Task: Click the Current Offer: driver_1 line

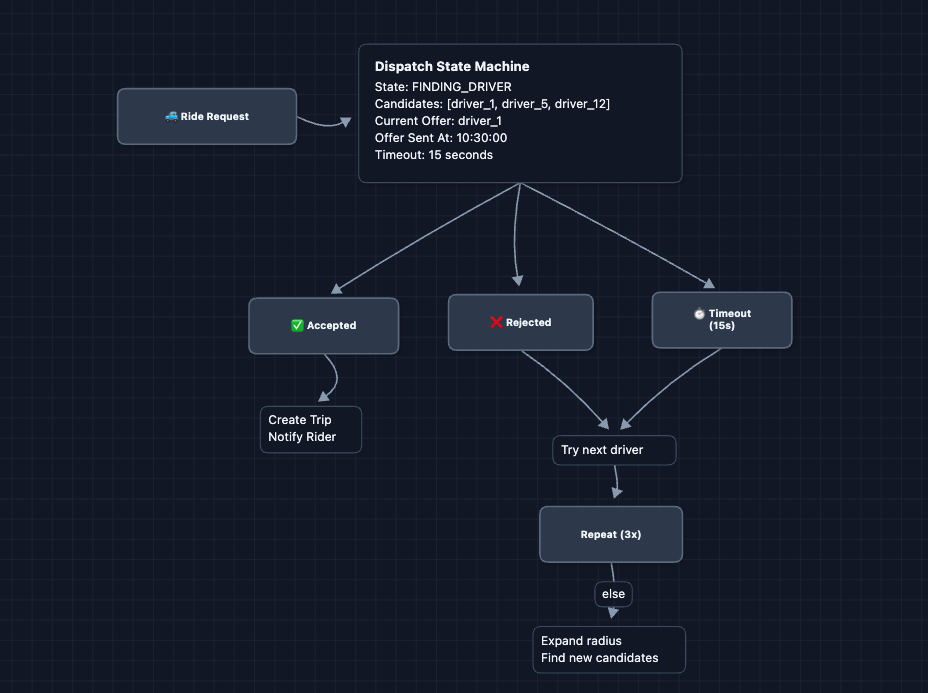Action: [438, 121]
